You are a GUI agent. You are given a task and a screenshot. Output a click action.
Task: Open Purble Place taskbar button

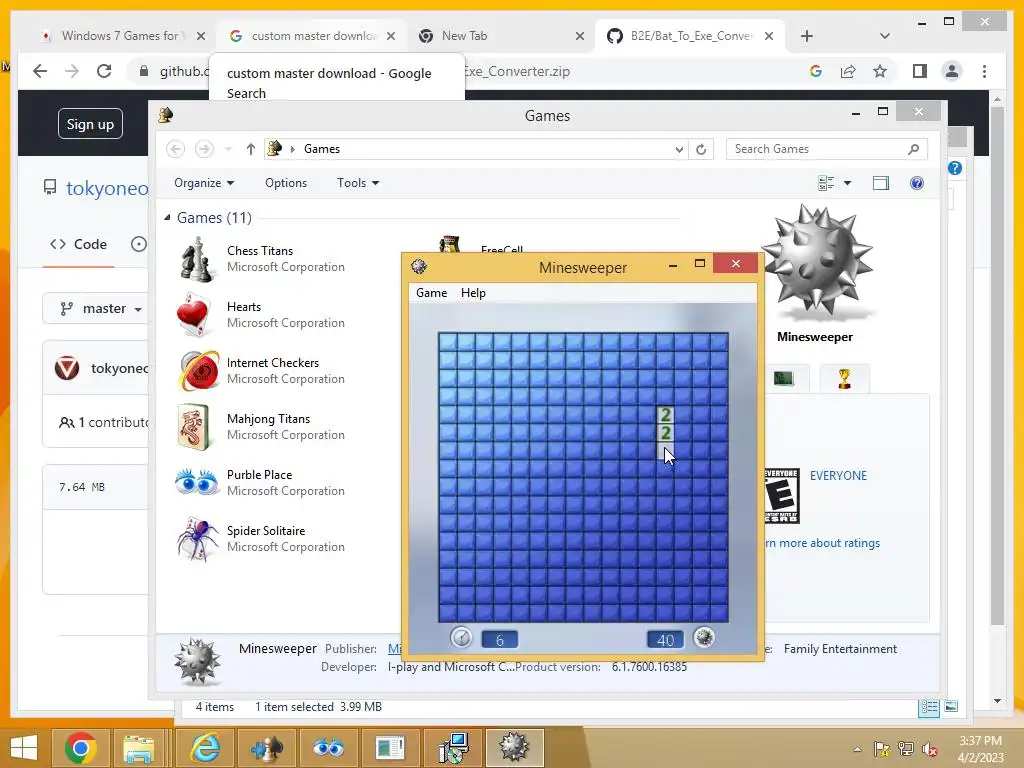pos(328,748)
